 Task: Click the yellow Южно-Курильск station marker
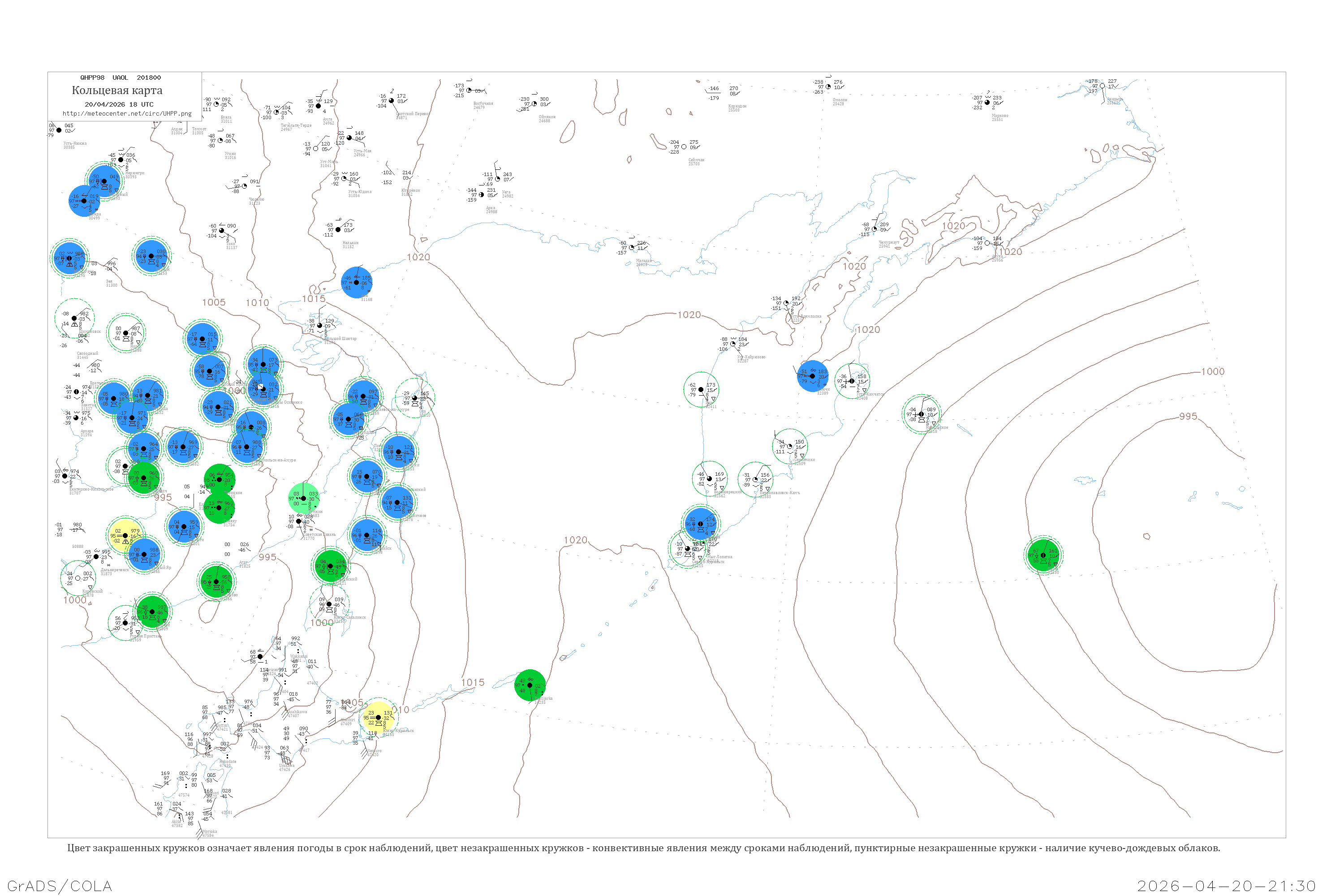coord(378,718)
